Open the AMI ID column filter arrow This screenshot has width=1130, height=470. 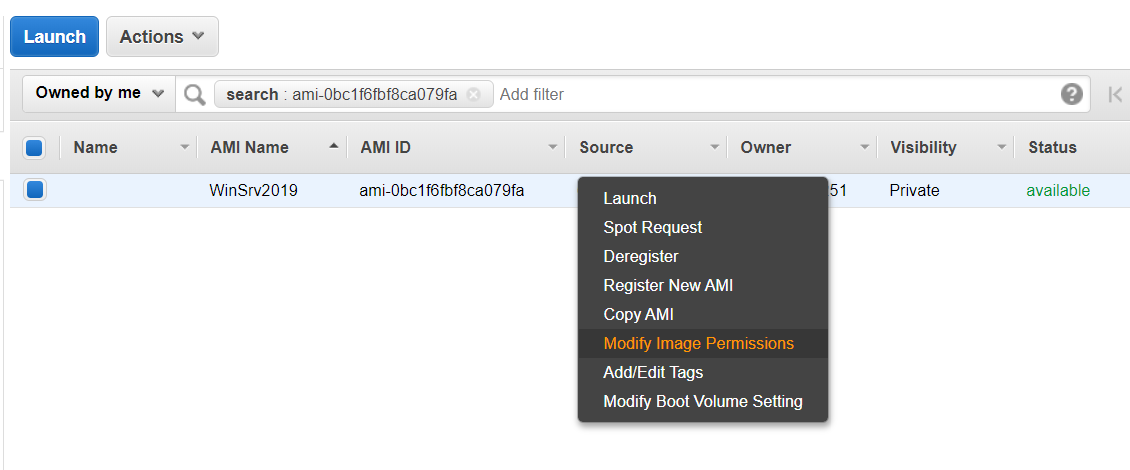552,148
